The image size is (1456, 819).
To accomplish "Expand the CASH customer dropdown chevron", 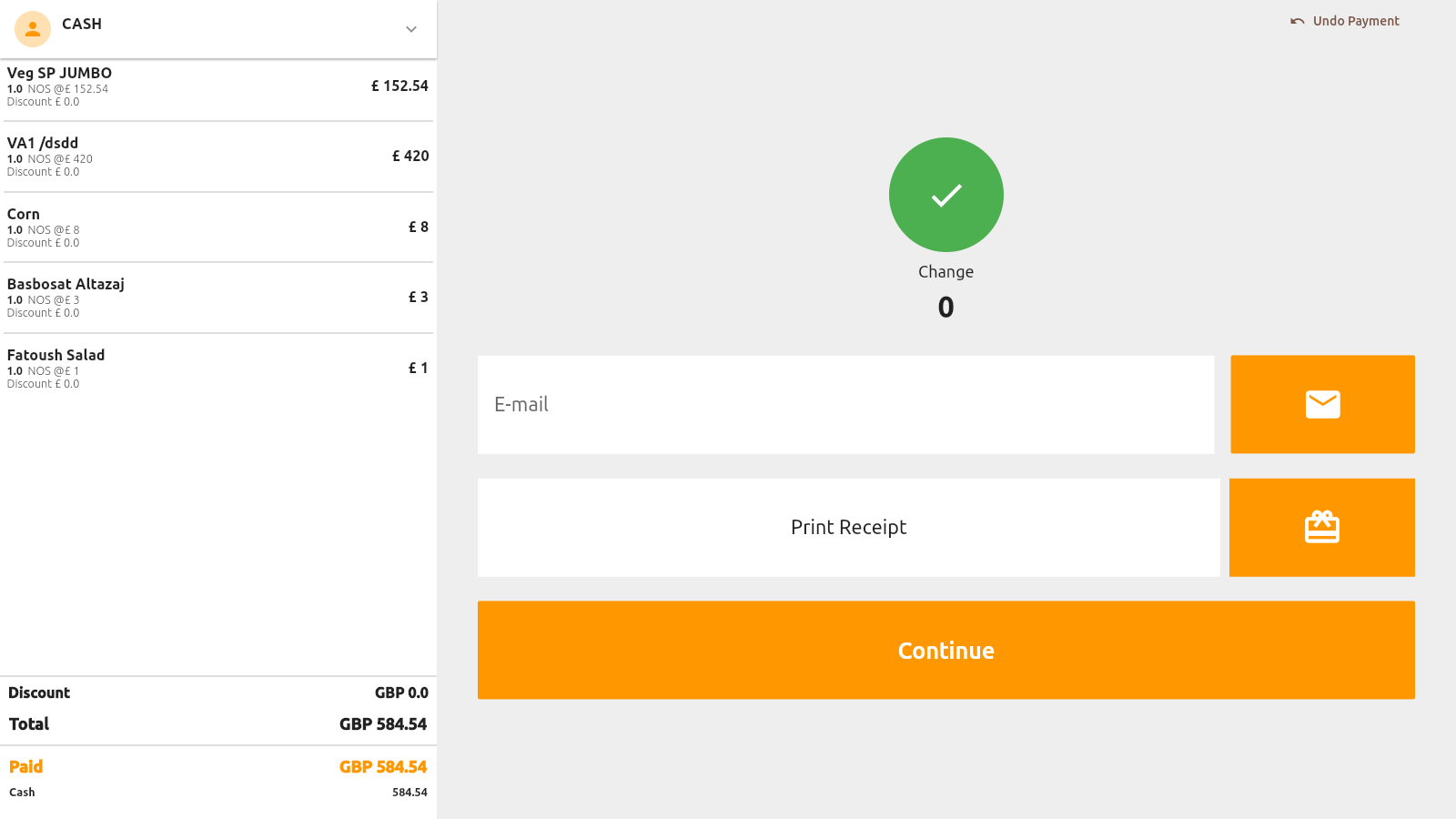I will coord(411,29).
